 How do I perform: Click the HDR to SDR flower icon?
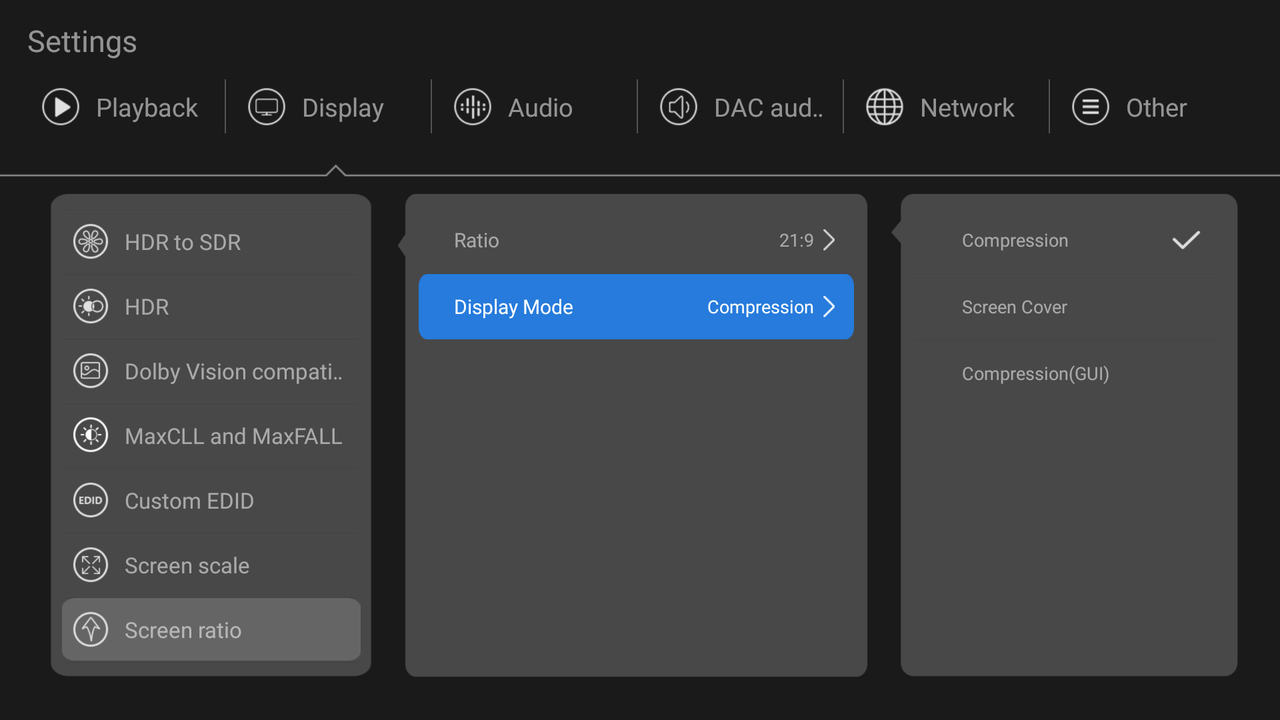click(91, 242)
